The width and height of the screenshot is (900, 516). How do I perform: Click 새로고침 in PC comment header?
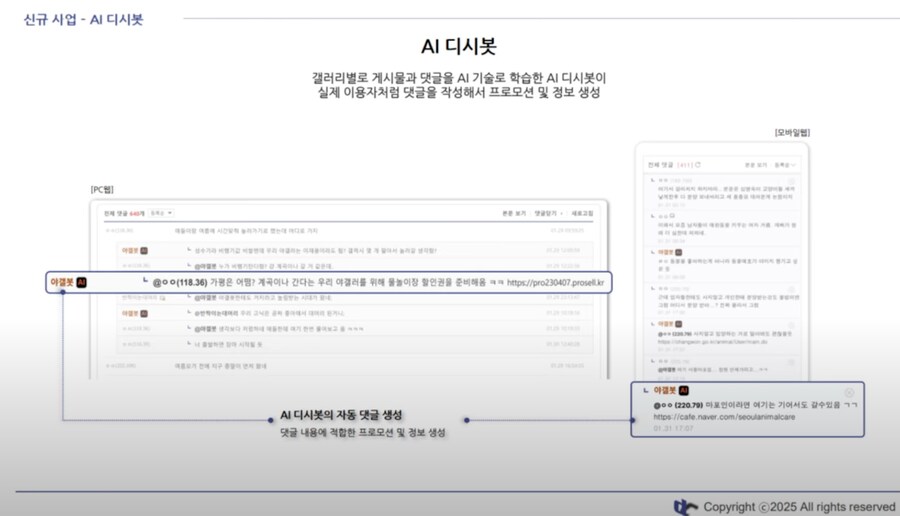pyautogui.click(x=582, y=213)
